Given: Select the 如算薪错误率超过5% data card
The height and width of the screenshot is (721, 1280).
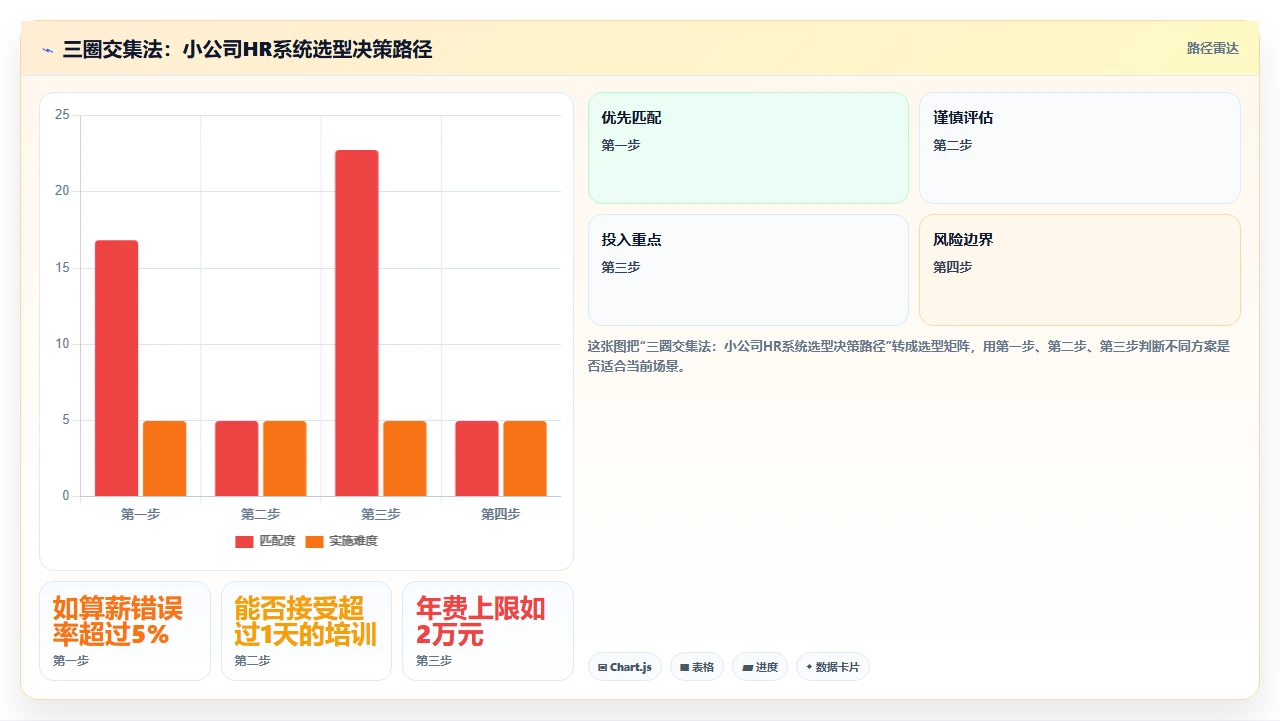Looking at the screenshot, I should pos(125,631).
